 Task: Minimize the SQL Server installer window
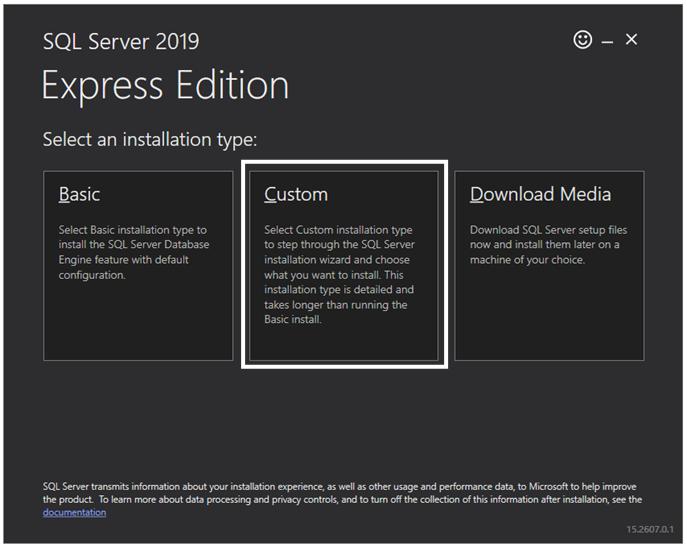pos(607,43)
